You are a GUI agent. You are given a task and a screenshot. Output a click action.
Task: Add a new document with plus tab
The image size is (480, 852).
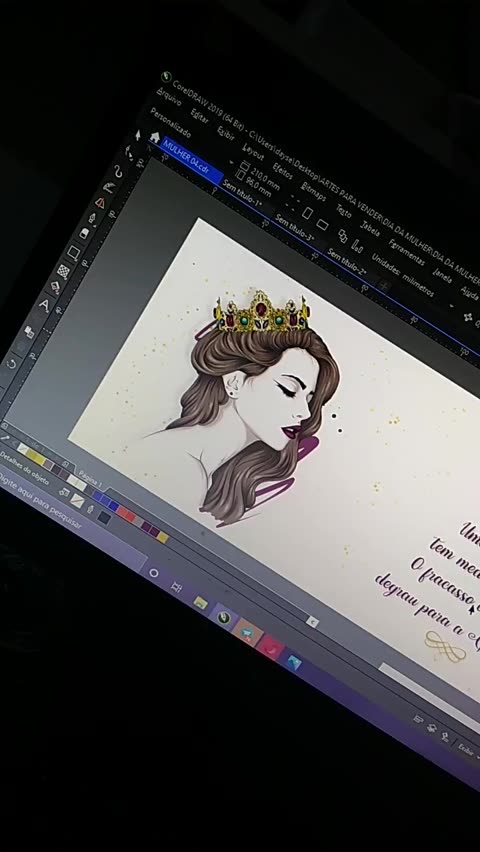coord(384,285)
